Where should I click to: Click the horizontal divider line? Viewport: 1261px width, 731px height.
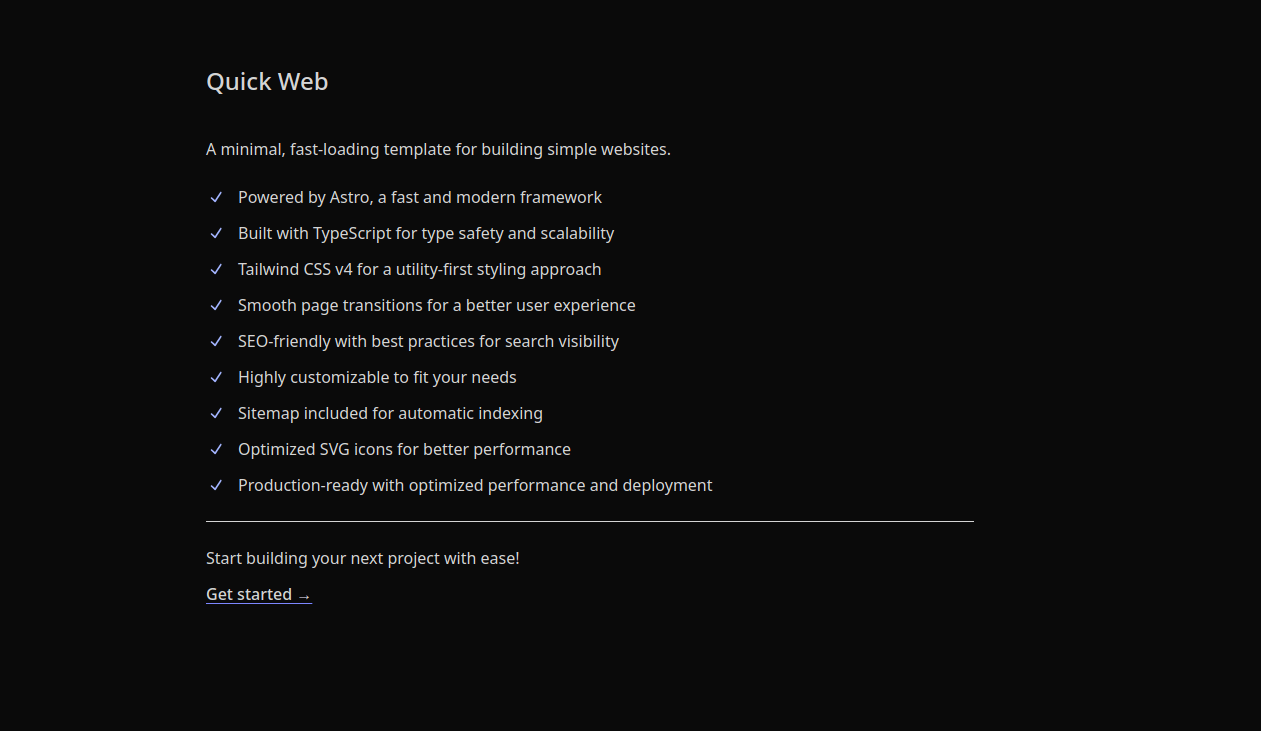590,521
